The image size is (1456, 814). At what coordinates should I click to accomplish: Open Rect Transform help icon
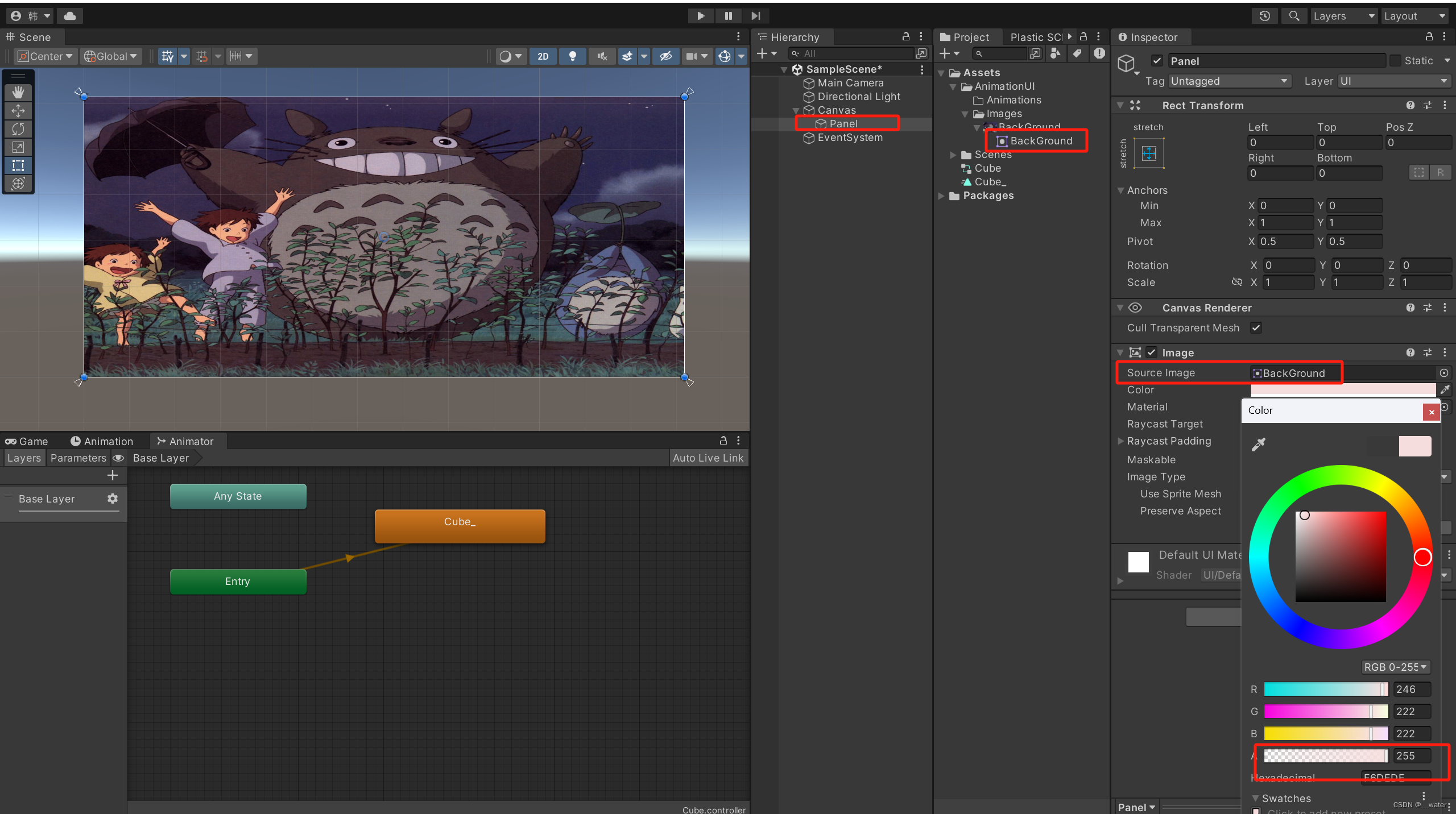point(1410,106)
